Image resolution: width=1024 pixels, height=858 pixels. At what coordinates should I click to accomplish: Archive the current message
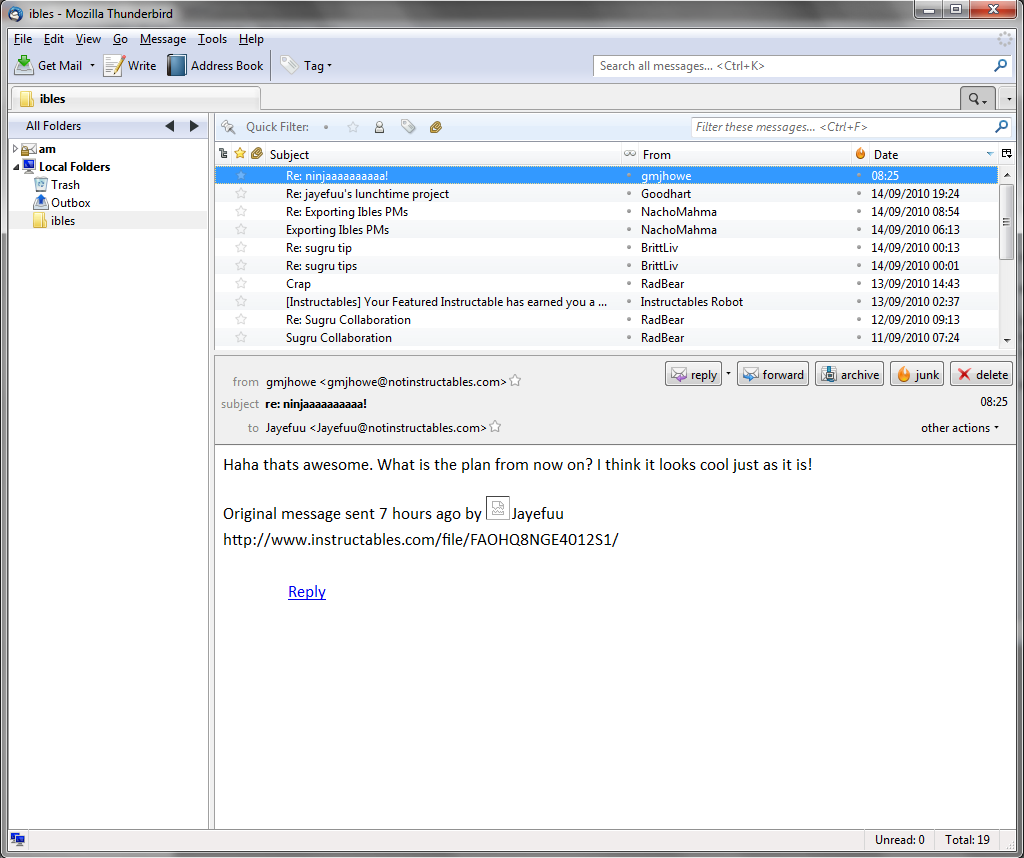pyautogui.click(x=849, y=374)
